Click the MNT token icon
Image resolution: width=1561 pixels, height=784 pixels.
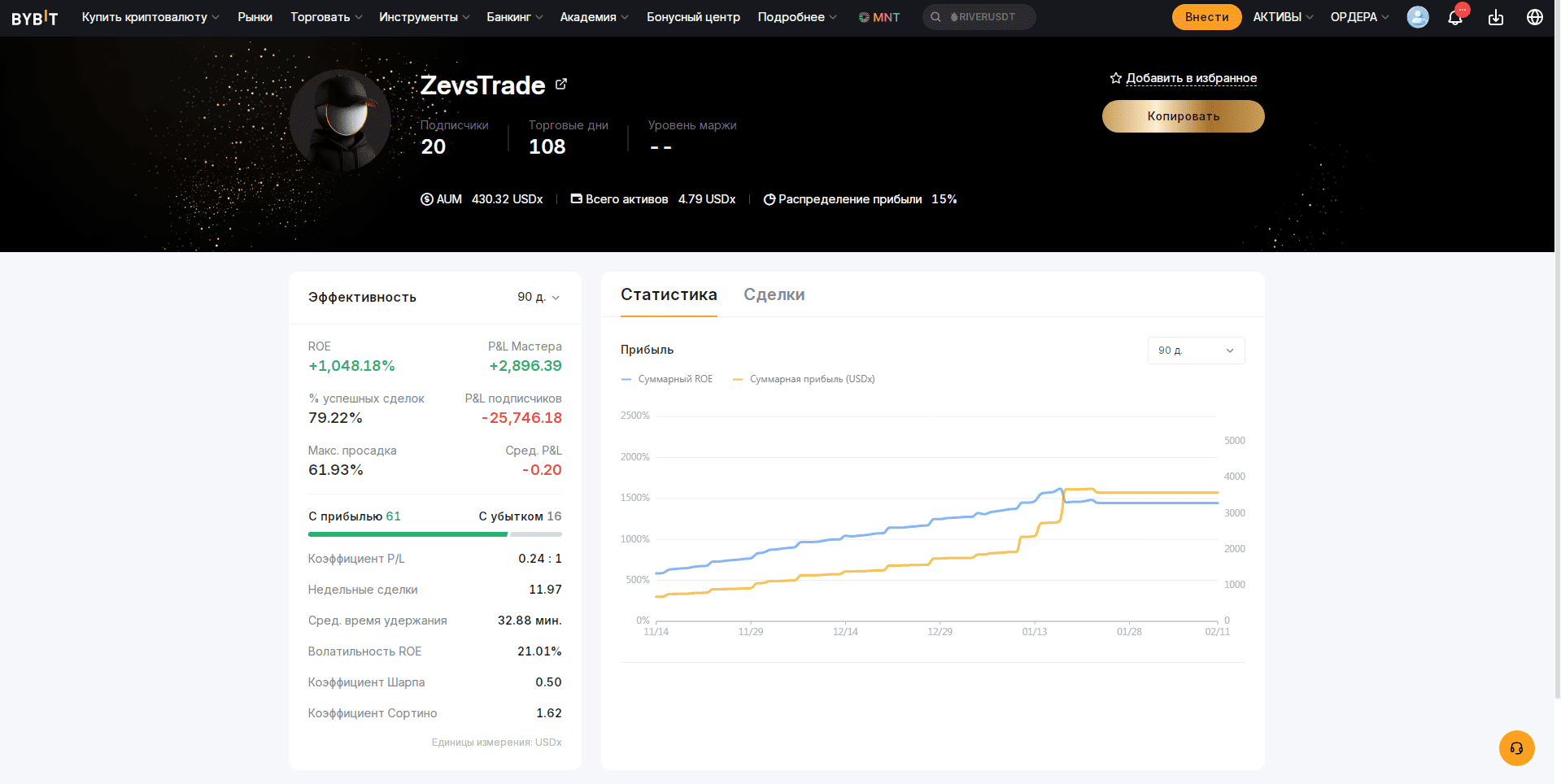(864, 17)
